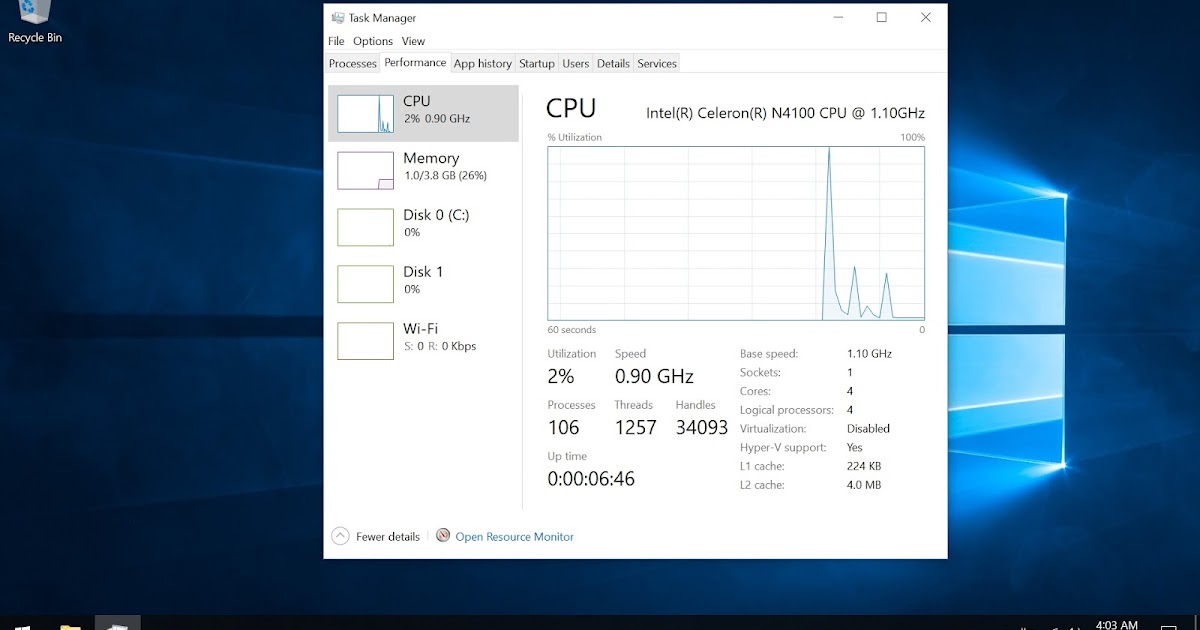The width and height of the screenshot is (1200, 630).
Task: Click the Cores label
Action: (756, 391)
